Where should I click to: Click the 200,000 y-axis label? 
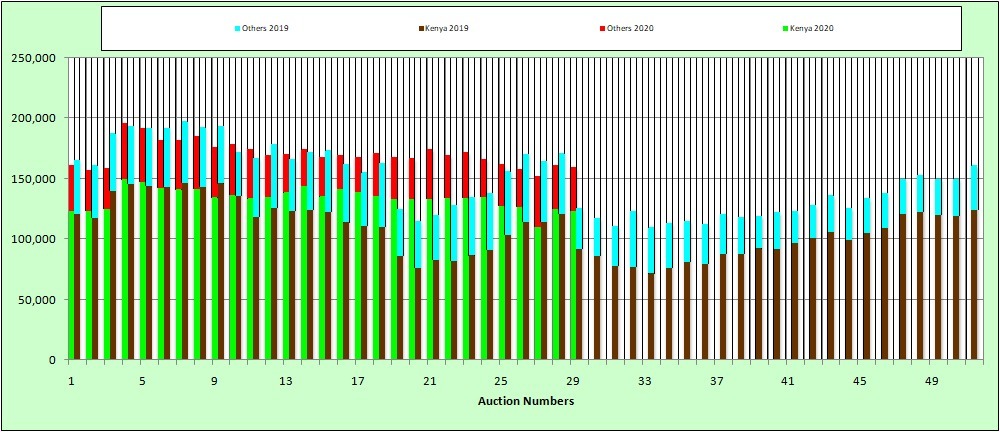[35, 118]
